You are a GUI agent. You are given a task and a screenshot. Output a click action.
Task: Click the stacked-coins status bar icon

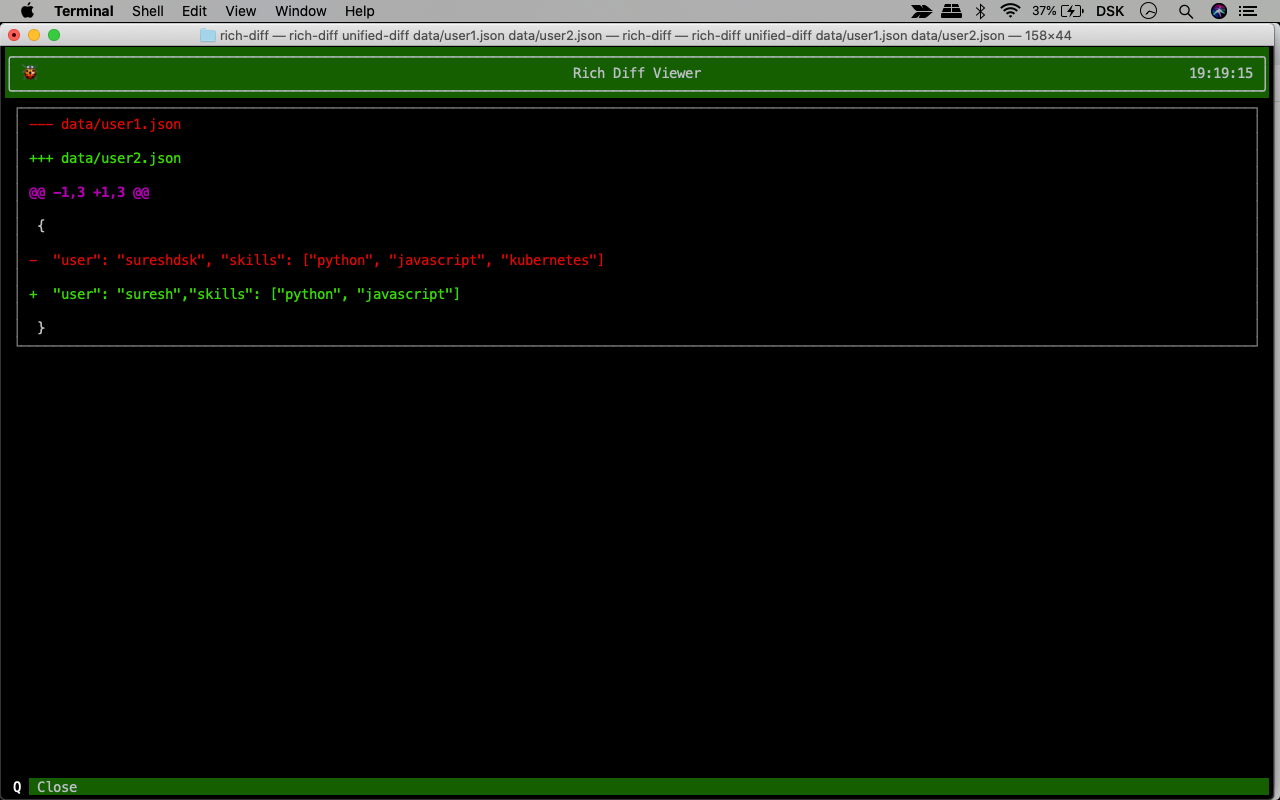(x=950, y=11)
